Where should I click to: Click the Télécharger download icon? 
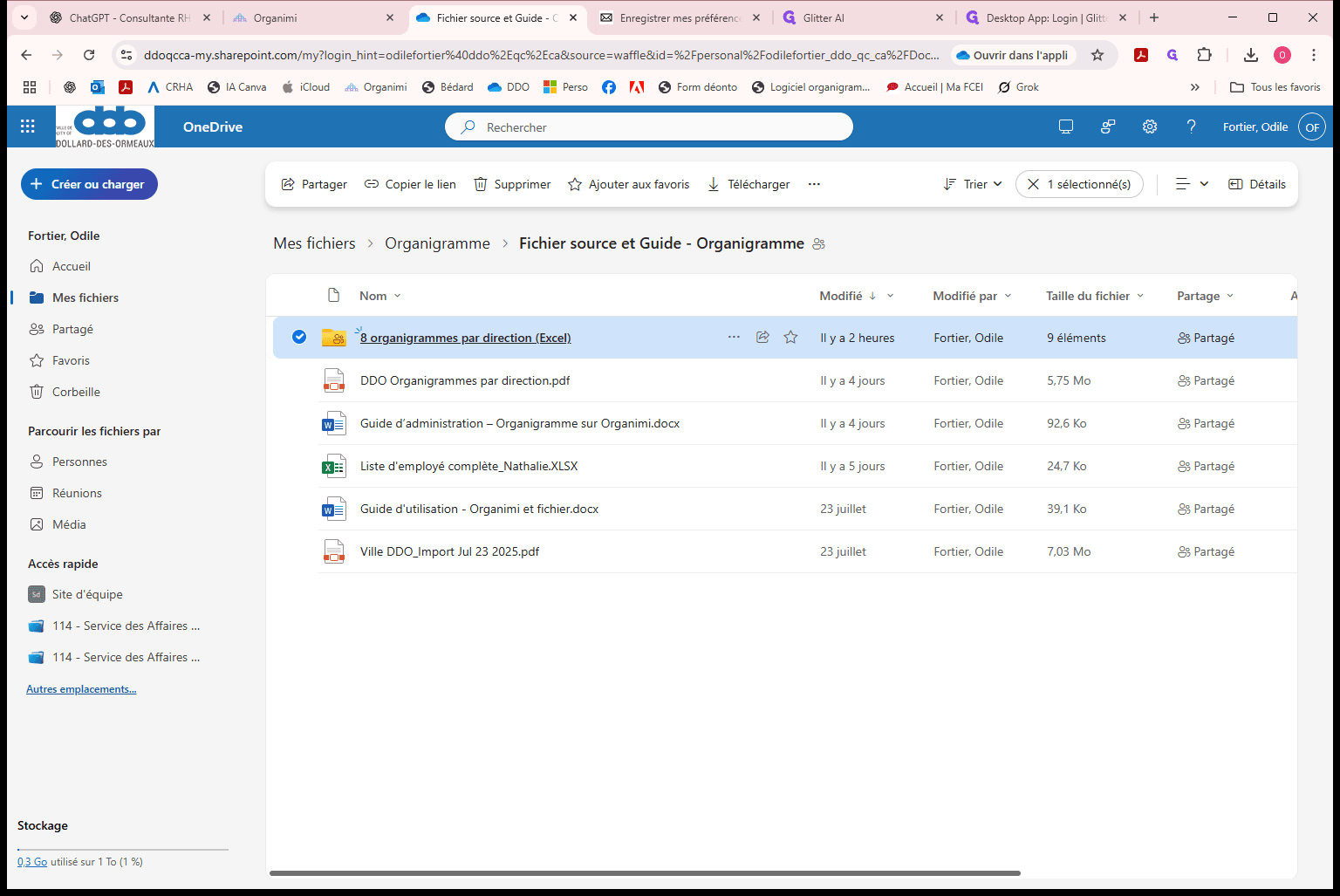(713, 184)
